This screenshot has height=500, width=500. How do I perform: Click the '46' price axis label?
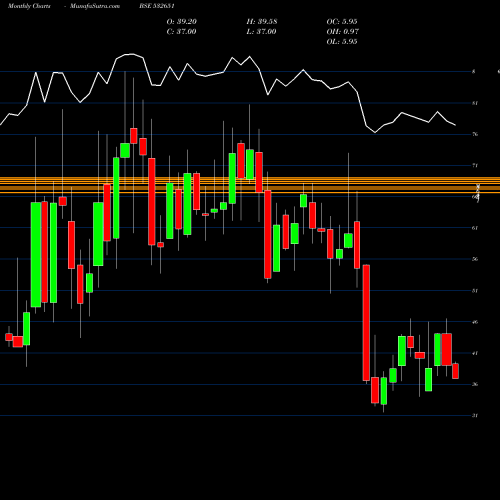point(475,322)
